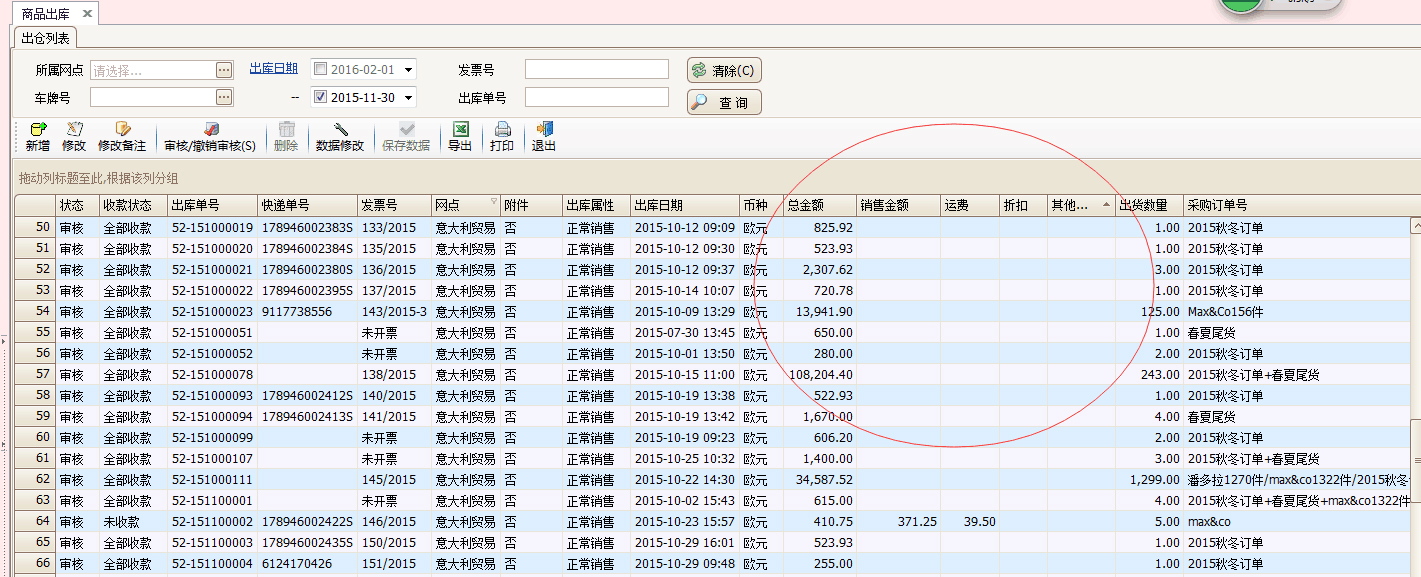Uncheck the 2015-11-30 date checkbox

pyautogui.click(x=320, y=97)
